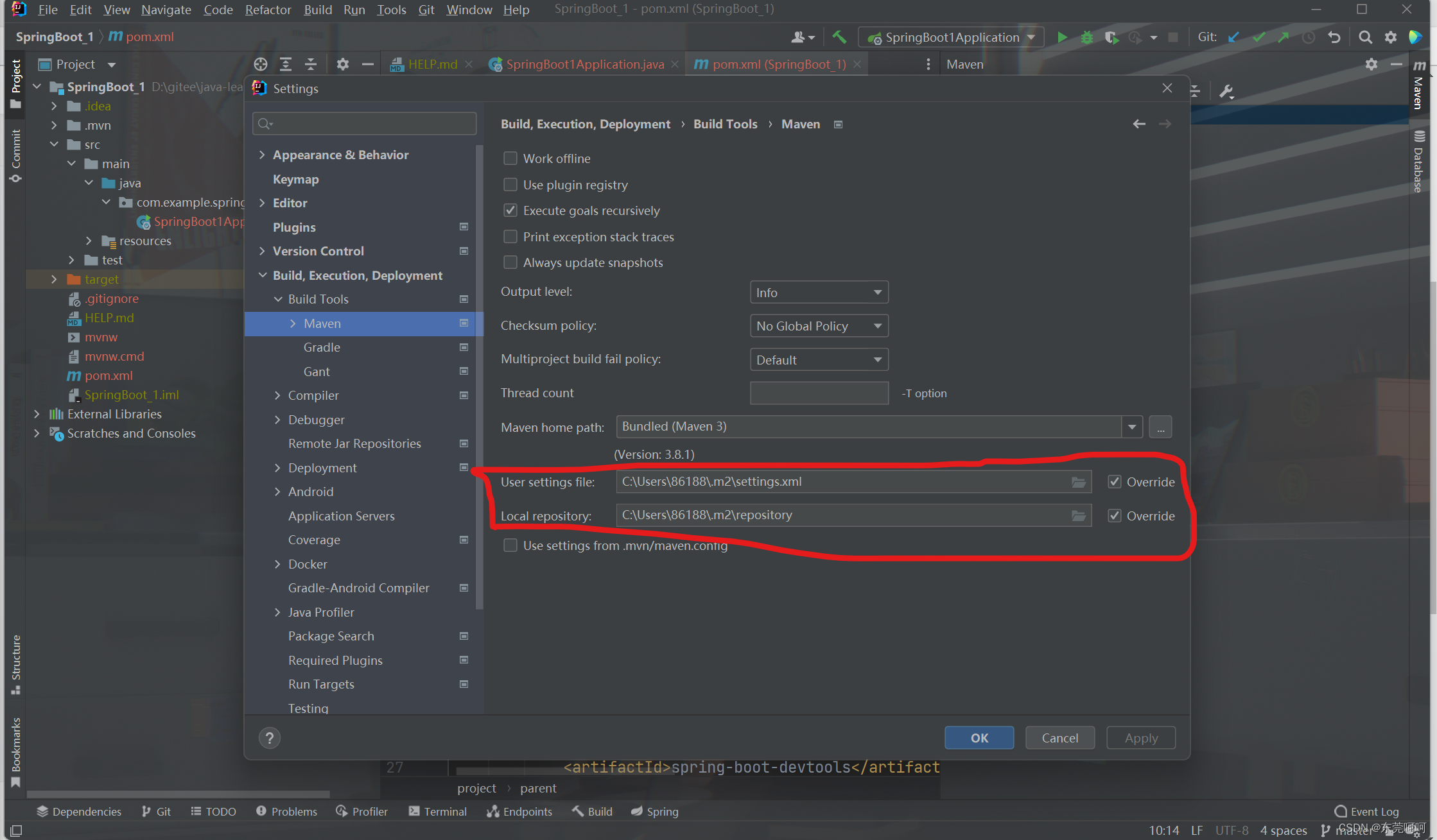
Task: Open Checksum policy dropdown
Action: point(819,326)
